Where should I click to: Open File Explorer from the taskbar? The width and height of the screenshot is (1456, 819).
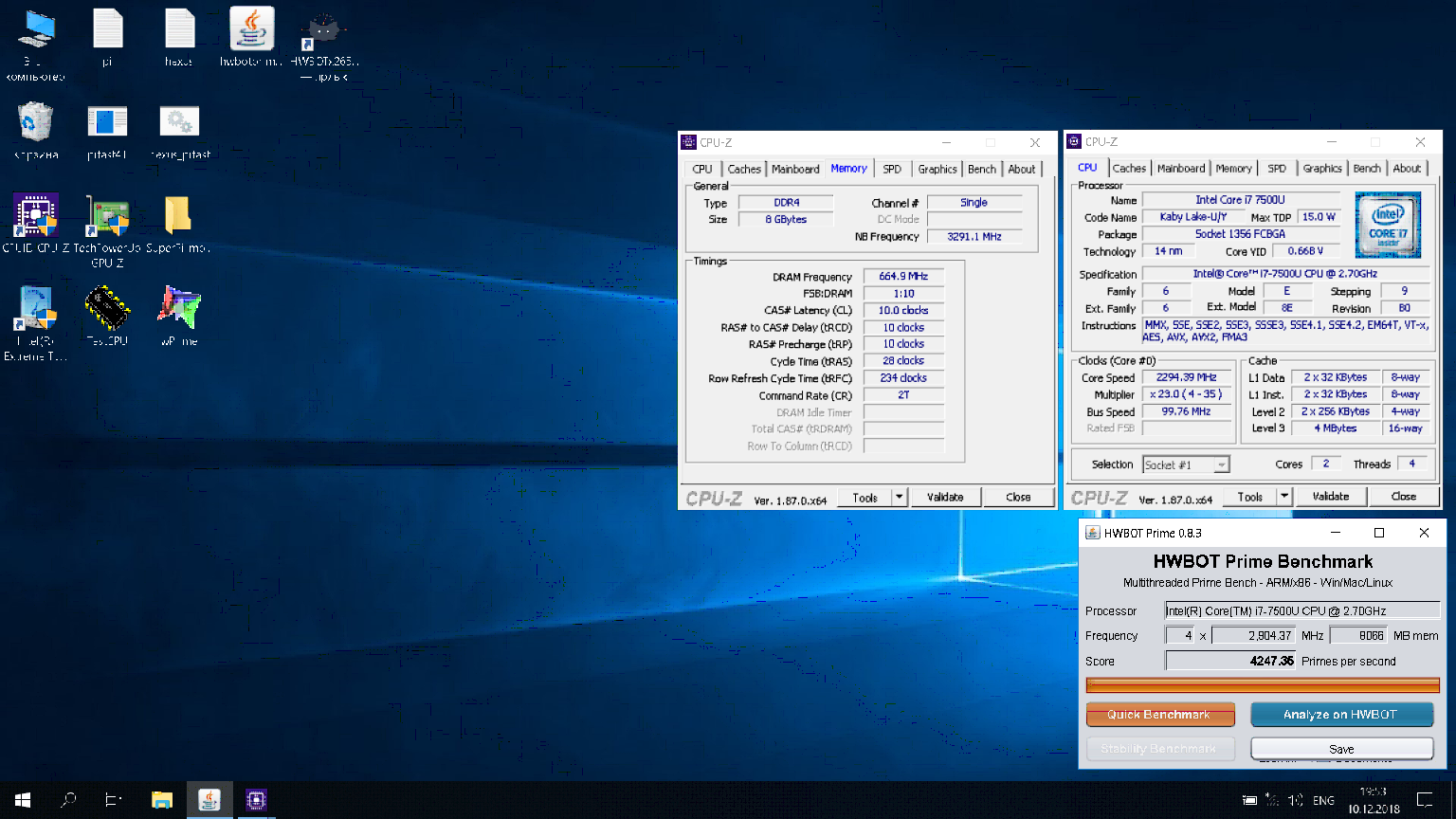162,800
